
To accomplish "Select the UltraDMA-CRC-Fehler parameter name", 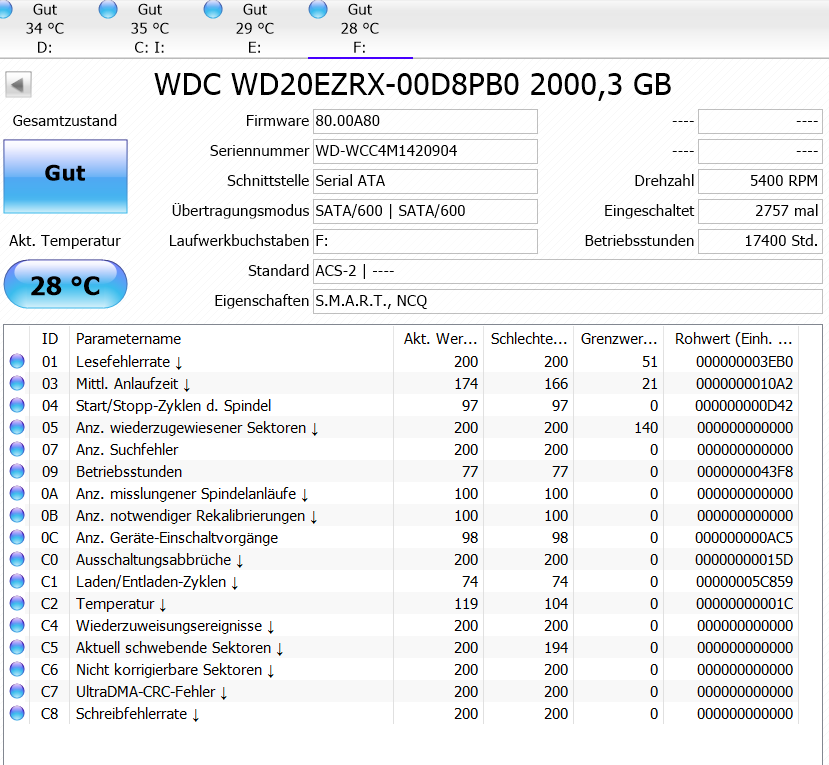I will tap(152, 692).
